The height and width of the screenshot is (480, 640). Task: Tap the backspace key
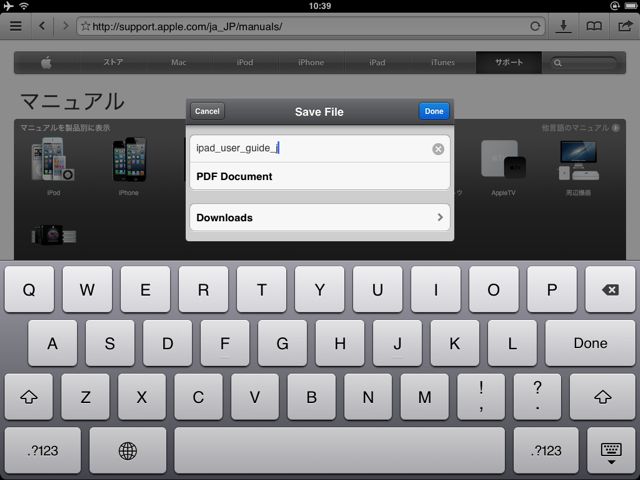point(610,290)
